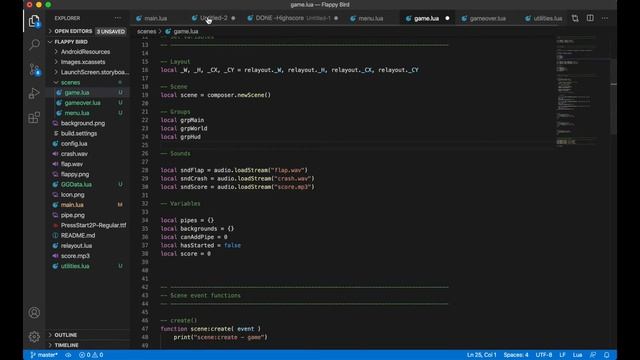Open config.lua in the explorer

pyautogui.click(x=74, y=144)
